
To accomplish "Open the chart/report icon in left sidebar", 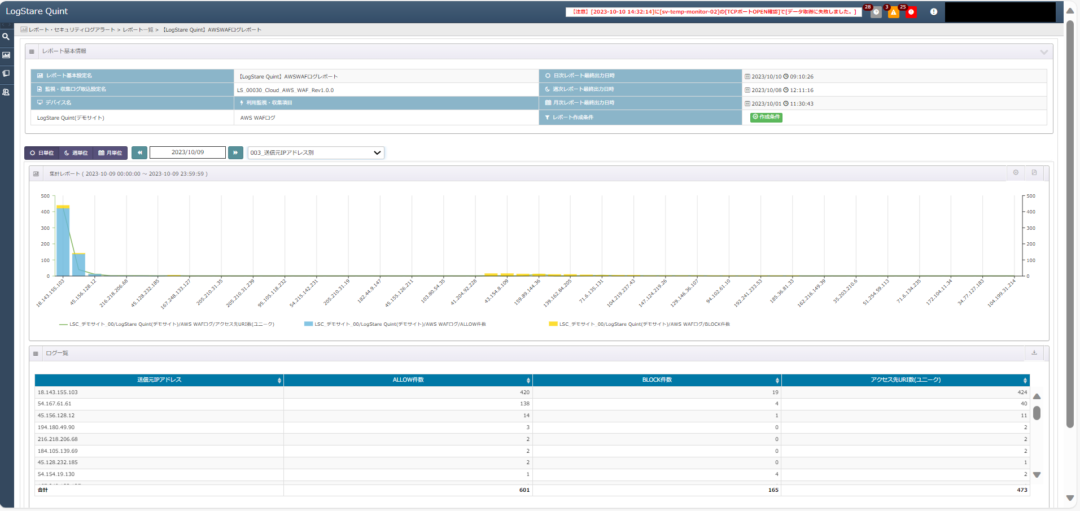I will (x=6, y=55).
